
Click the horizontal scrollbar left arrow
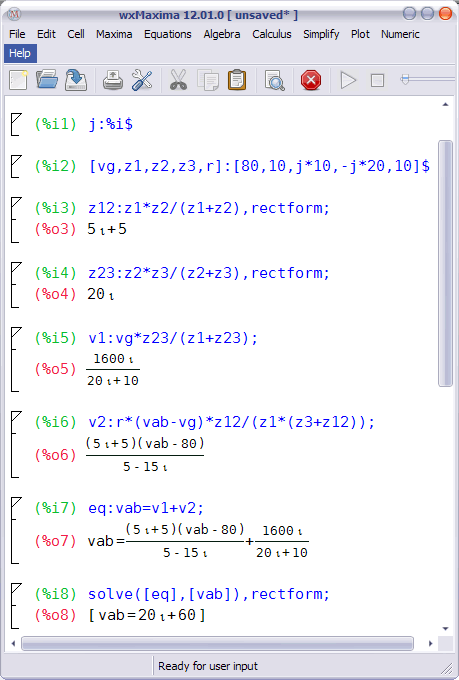click(x=13, y=644)
